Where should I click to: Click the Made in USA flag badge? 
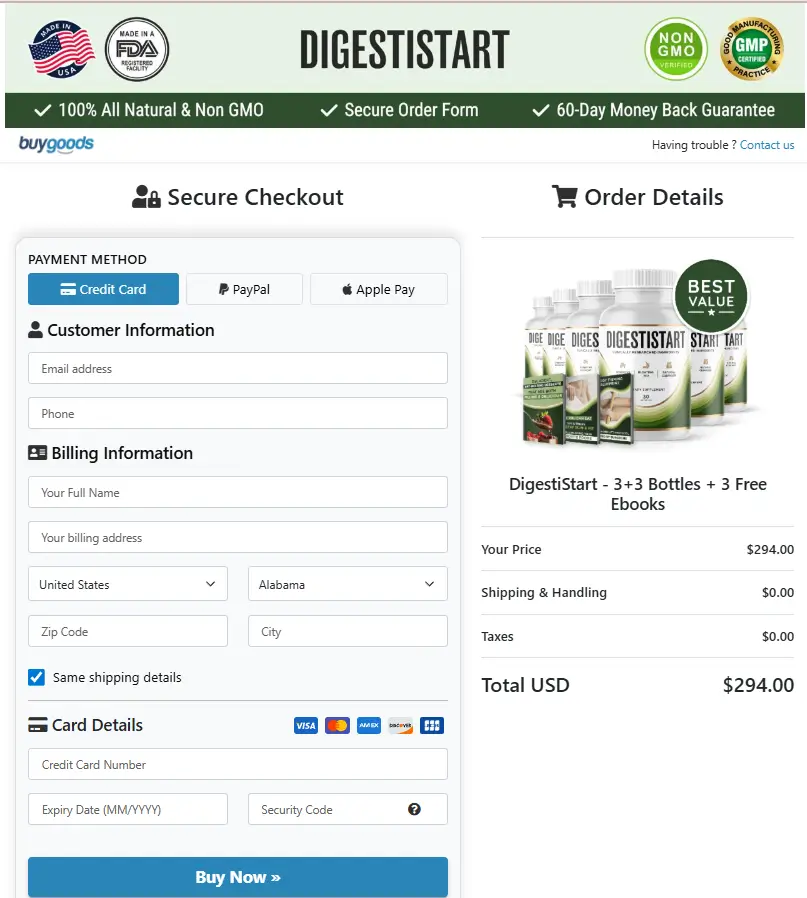[x=61, y=47]
